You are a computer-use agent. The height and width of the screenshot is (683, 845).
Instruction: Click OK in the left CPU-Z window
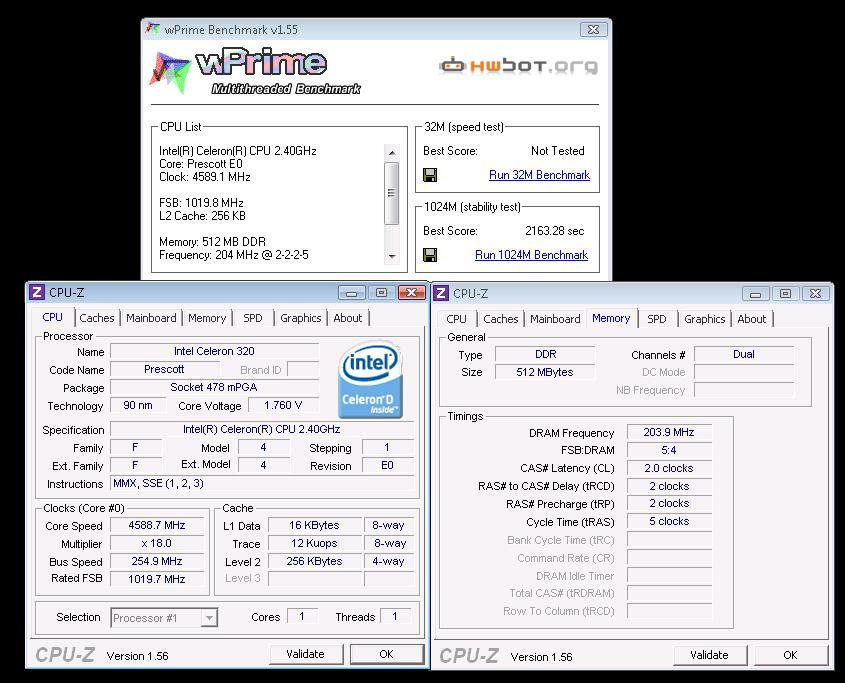click(x=386, y=654)
